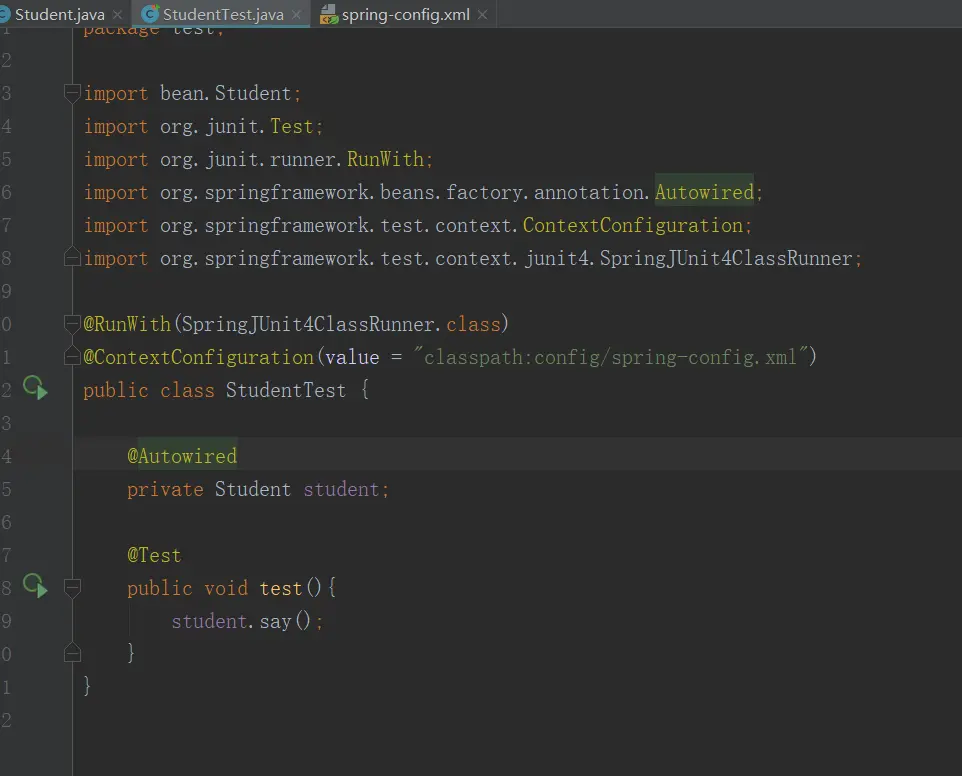This screenshot has width=962, height=776.
Task: Click the student.say() call
Action: pyautogui.click(x=247, y=621)
